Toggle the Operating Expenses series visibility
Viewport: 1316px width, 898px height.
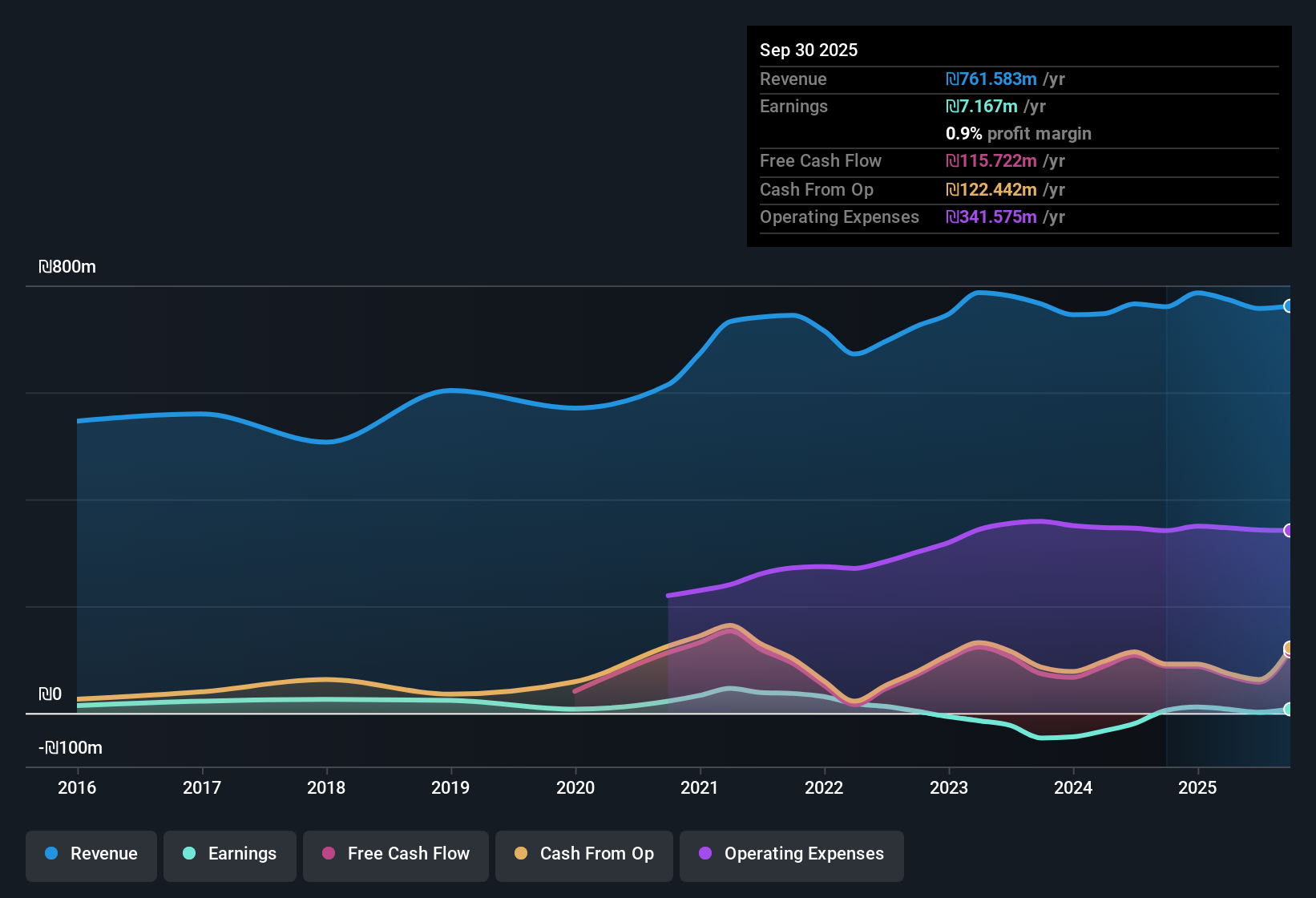(x=791, y=855)
